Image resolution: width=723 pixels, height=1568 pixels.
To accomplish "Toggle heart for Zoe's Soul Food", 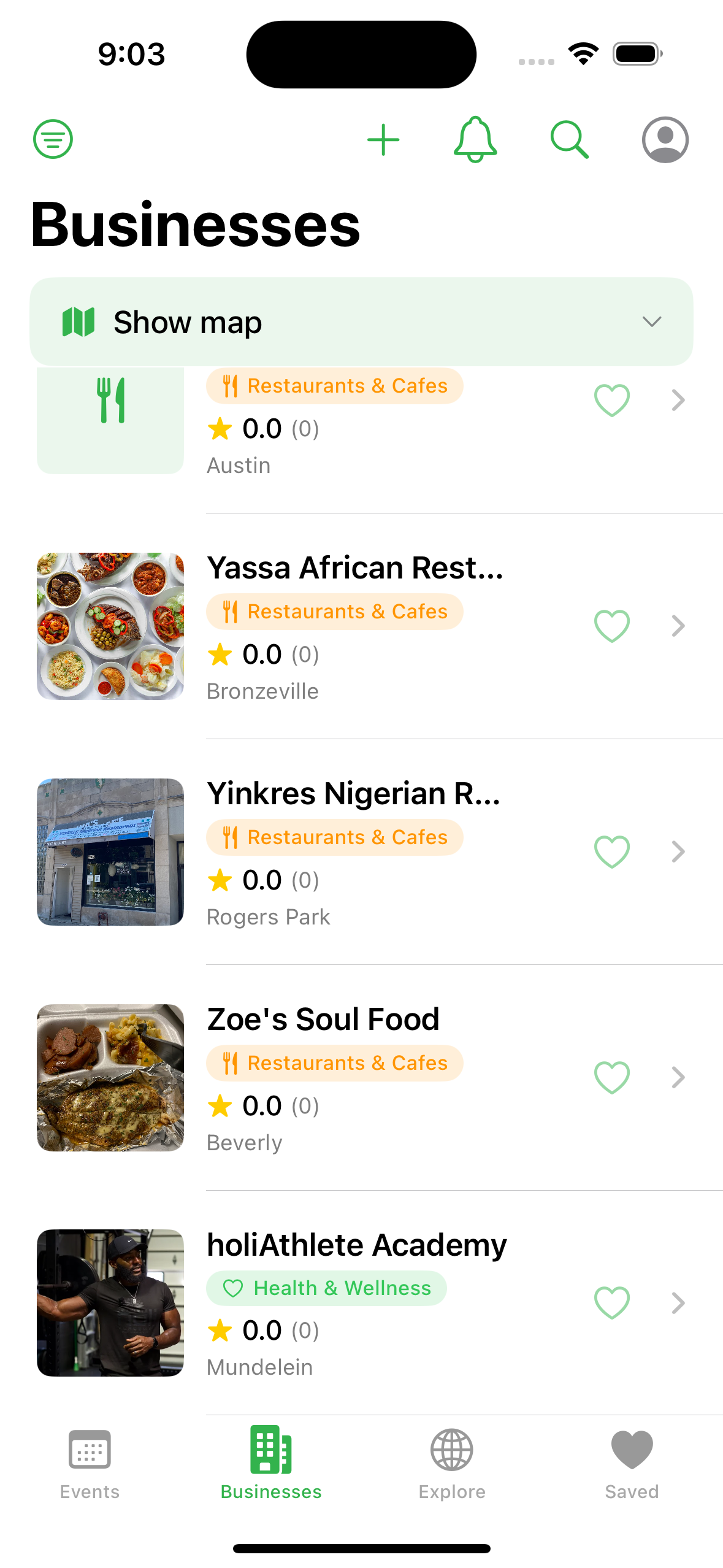I will [x=612, y=1078].
